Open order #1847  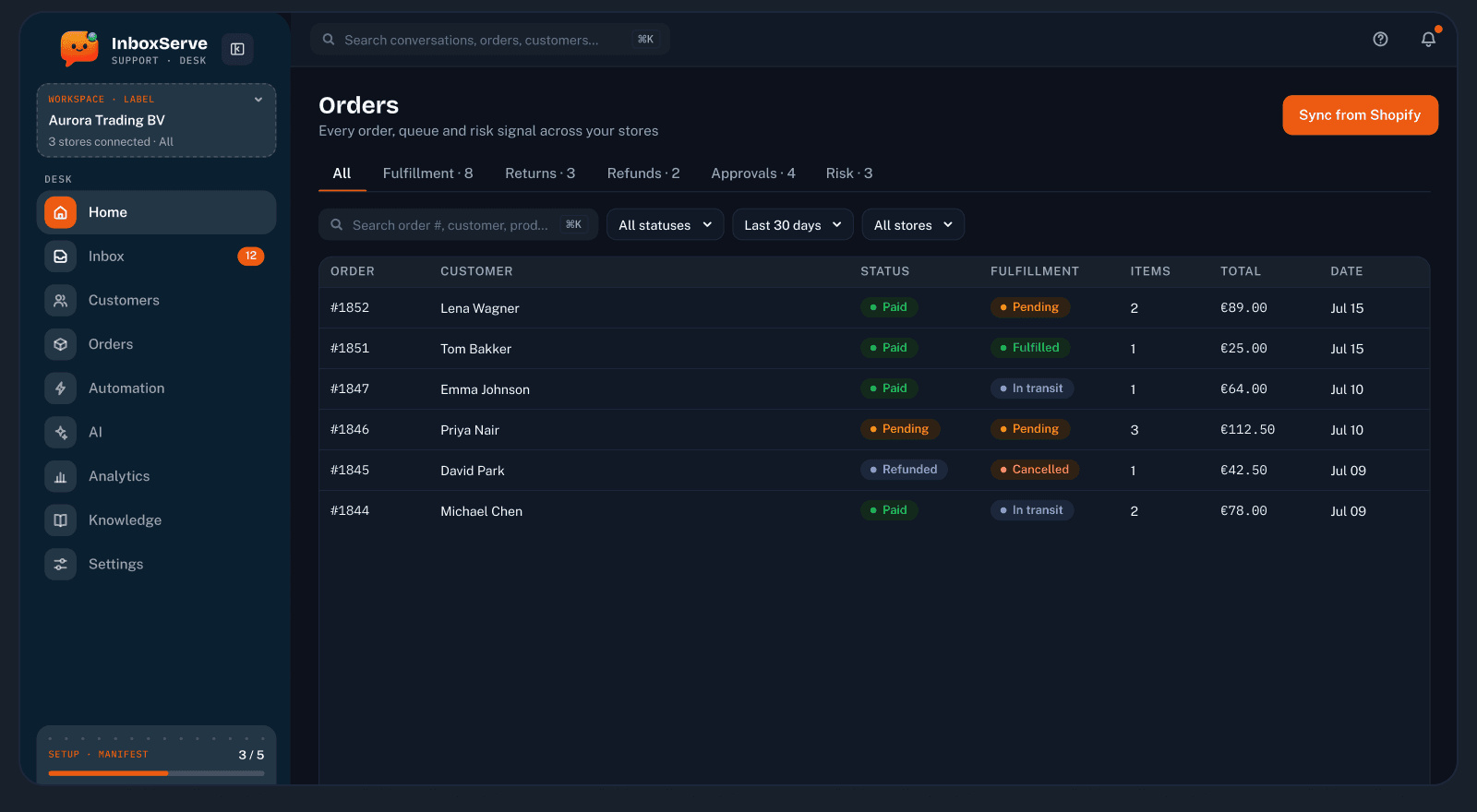[350, 388]
